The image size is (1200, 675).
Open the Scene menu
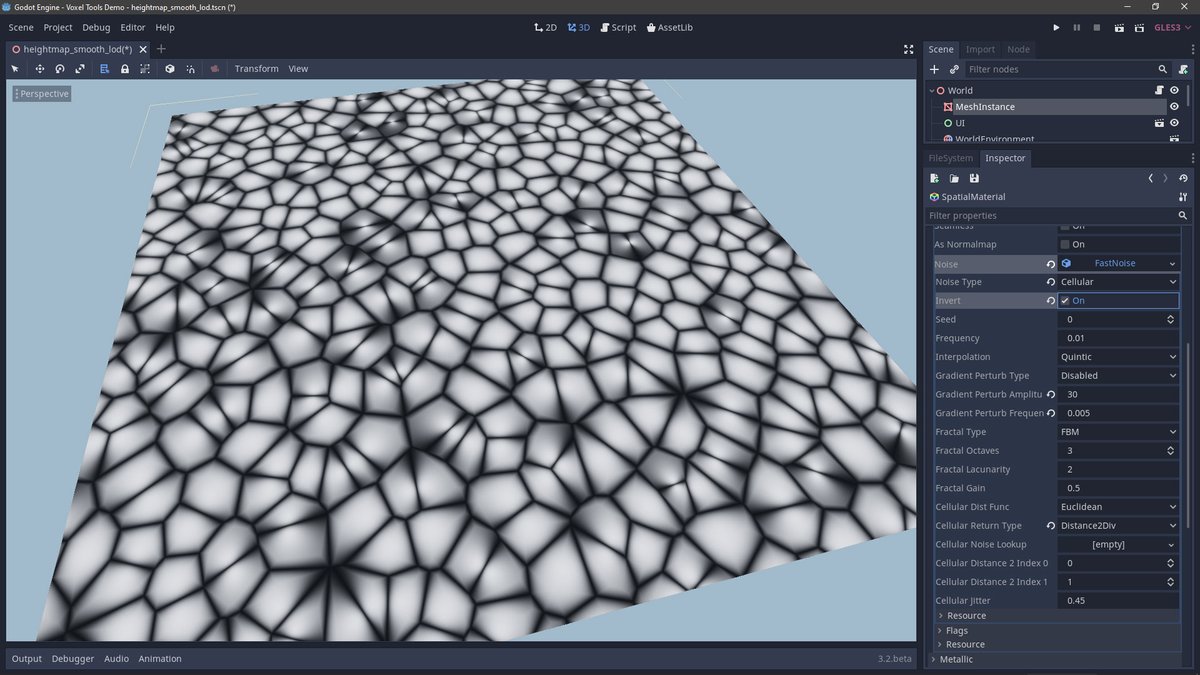pyautogui.click(x=21, y=28)
